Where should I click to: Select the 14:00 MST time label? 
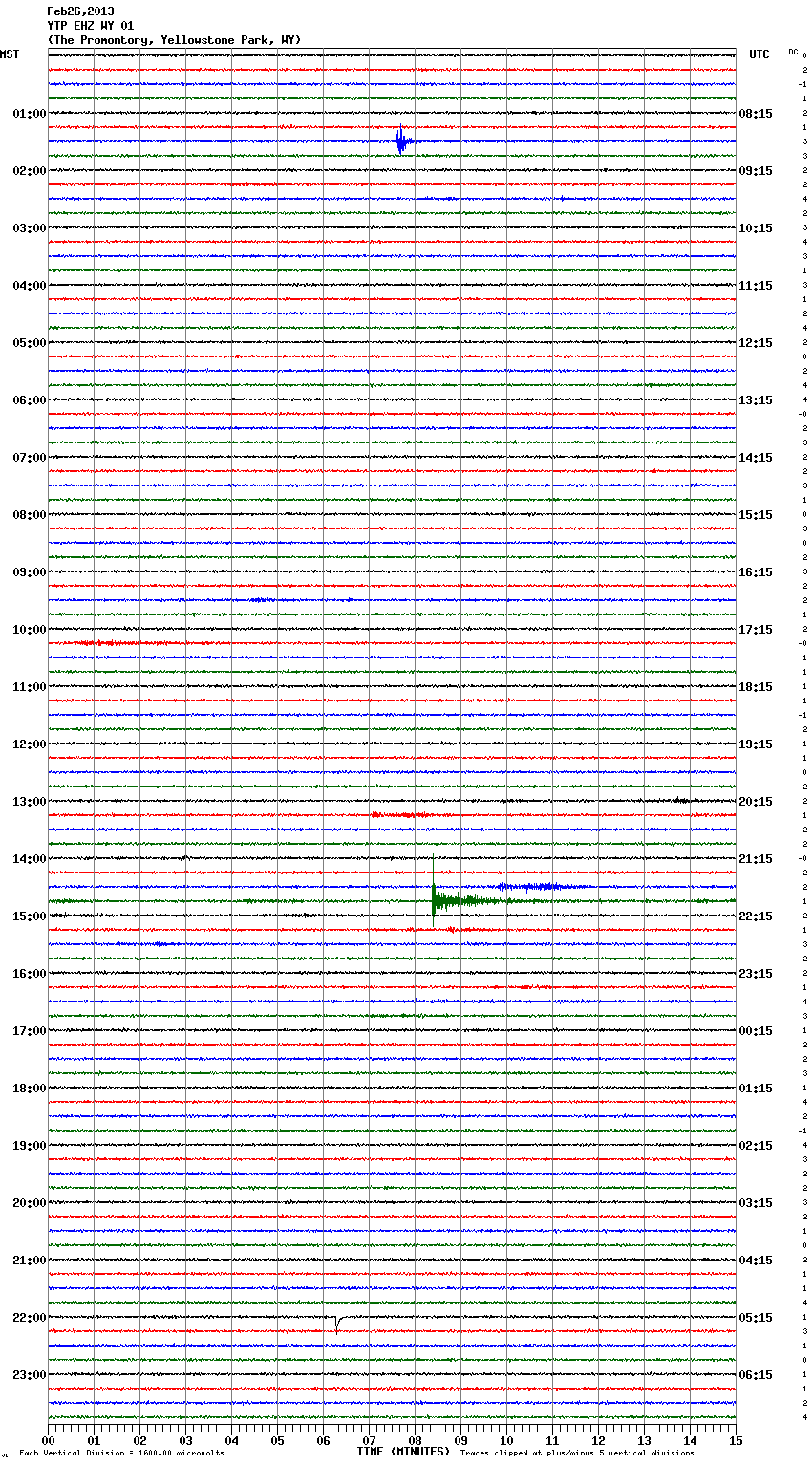click(30, 859)
